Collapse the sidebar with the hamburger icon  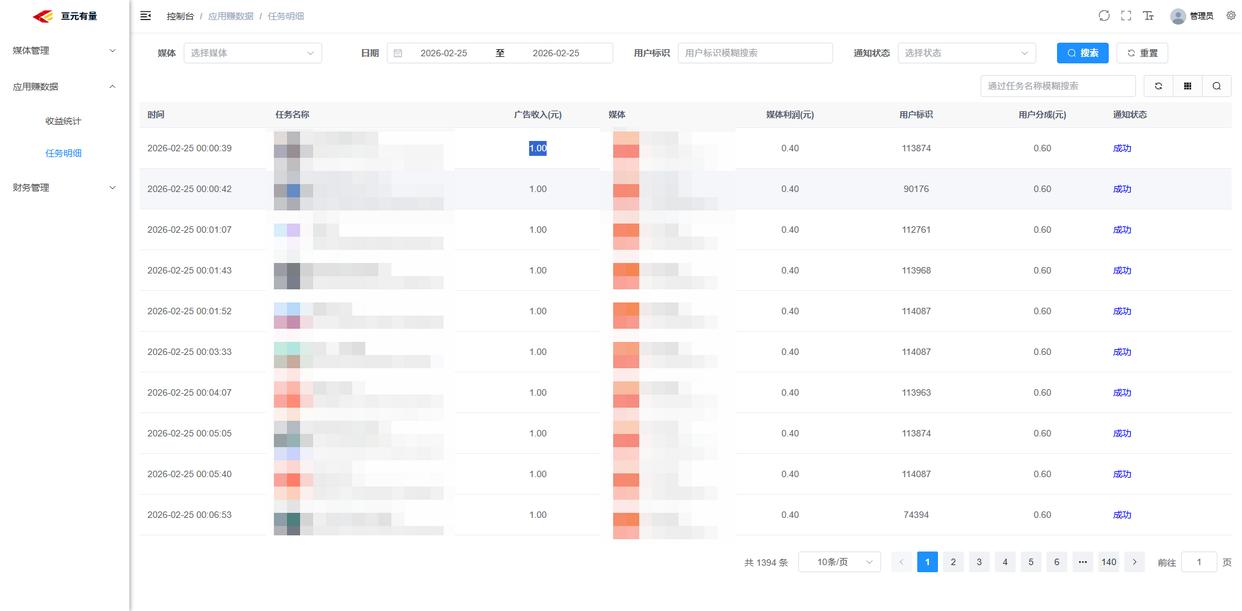click(x=146, y=16)
